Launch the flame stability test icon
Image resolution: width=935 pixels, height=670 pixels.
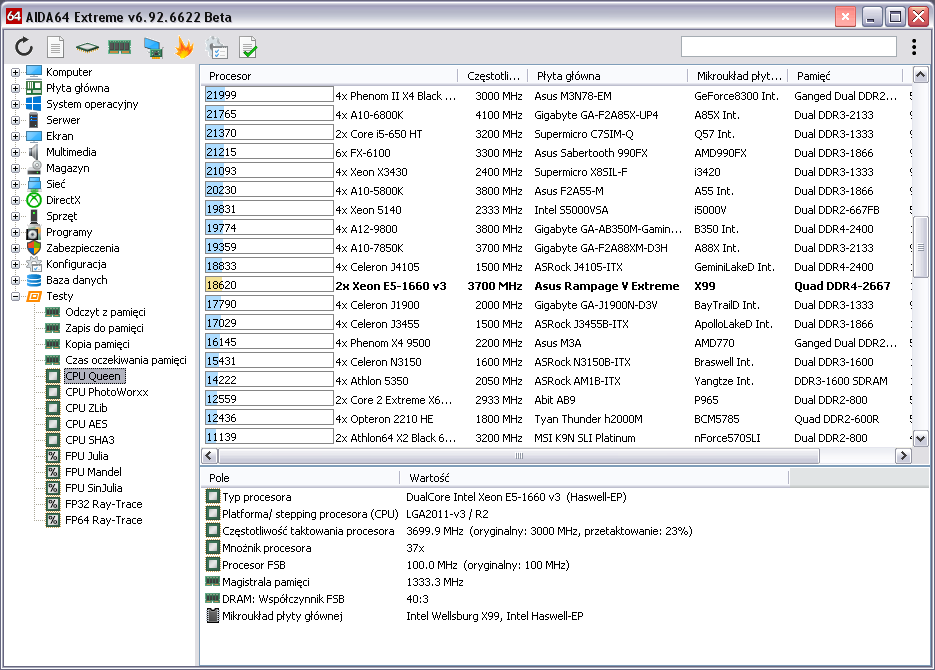click(x=184, y=47)
